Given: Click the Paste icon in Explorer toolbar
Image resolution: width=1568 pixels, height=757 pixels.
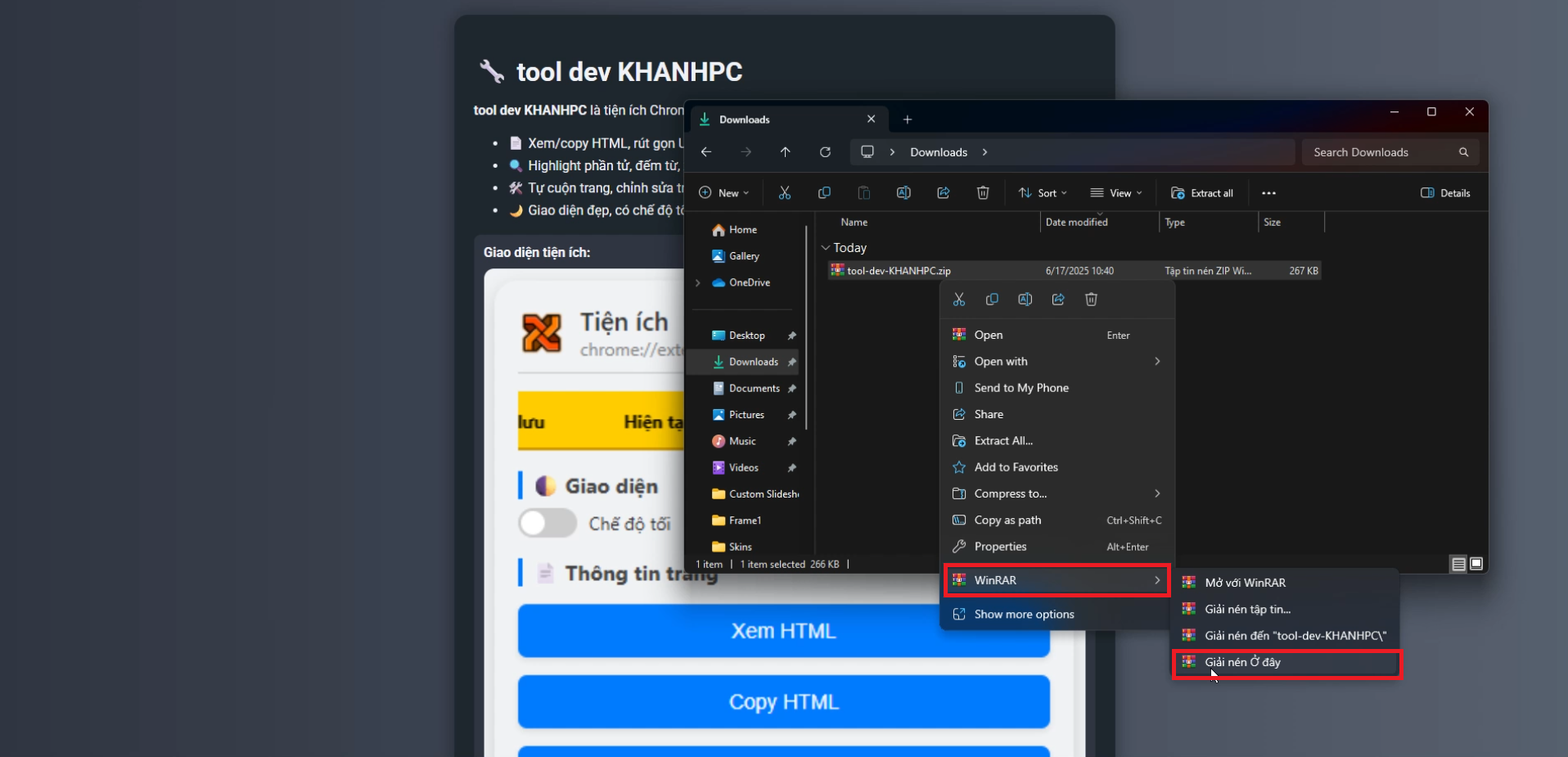Looking at the screenshot, I should pos(863,193).
